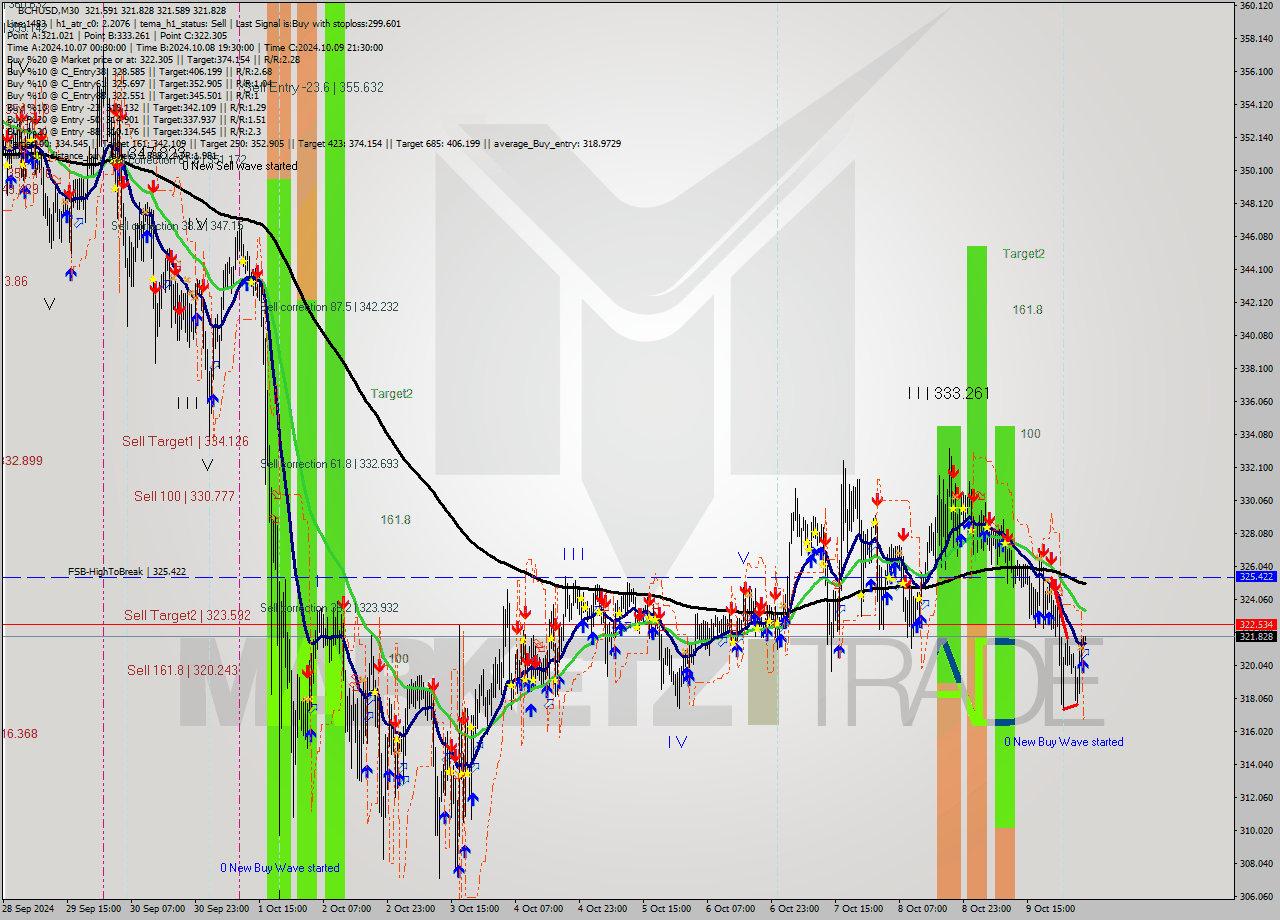
Task: Click the 'Sell correction 38.2 | 323.932' label
Action: pyautogui.click(x=330, y=608)
